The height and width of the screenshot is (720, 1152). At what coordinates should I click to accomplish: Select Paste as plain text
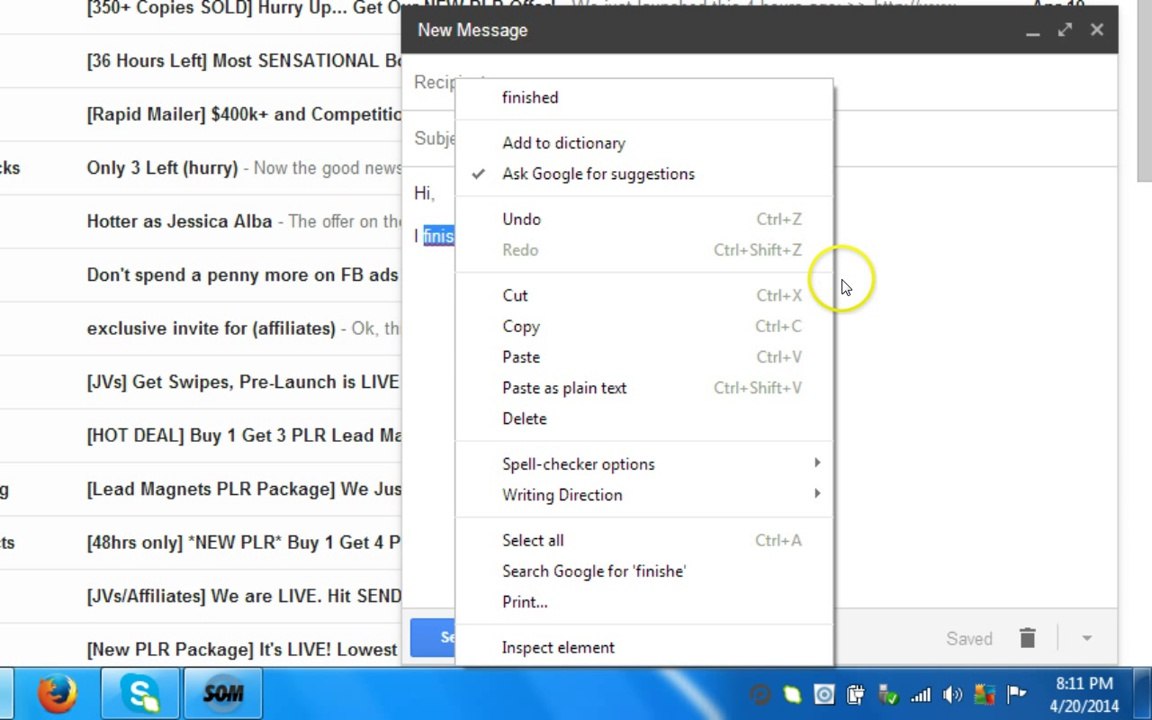[x=644, y=388]
